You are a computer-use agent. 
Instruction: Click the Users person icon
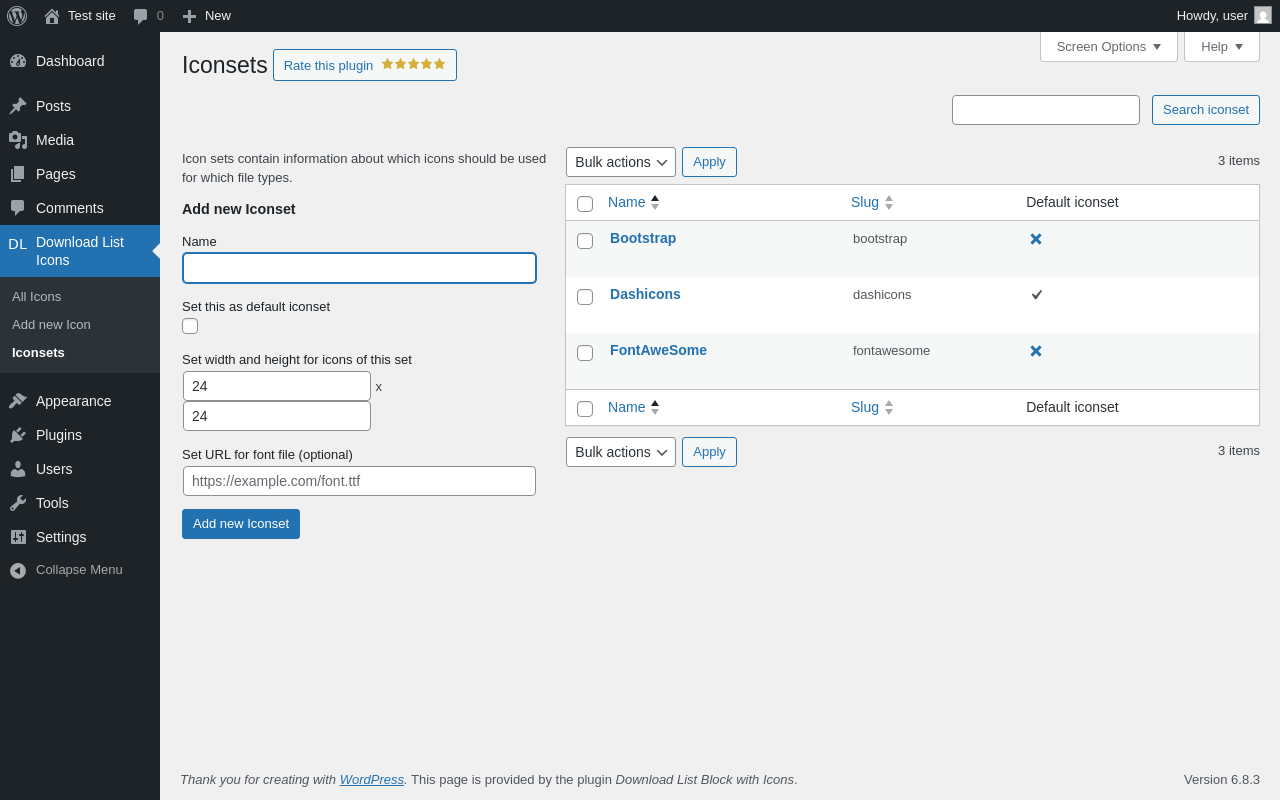point(18,469)
